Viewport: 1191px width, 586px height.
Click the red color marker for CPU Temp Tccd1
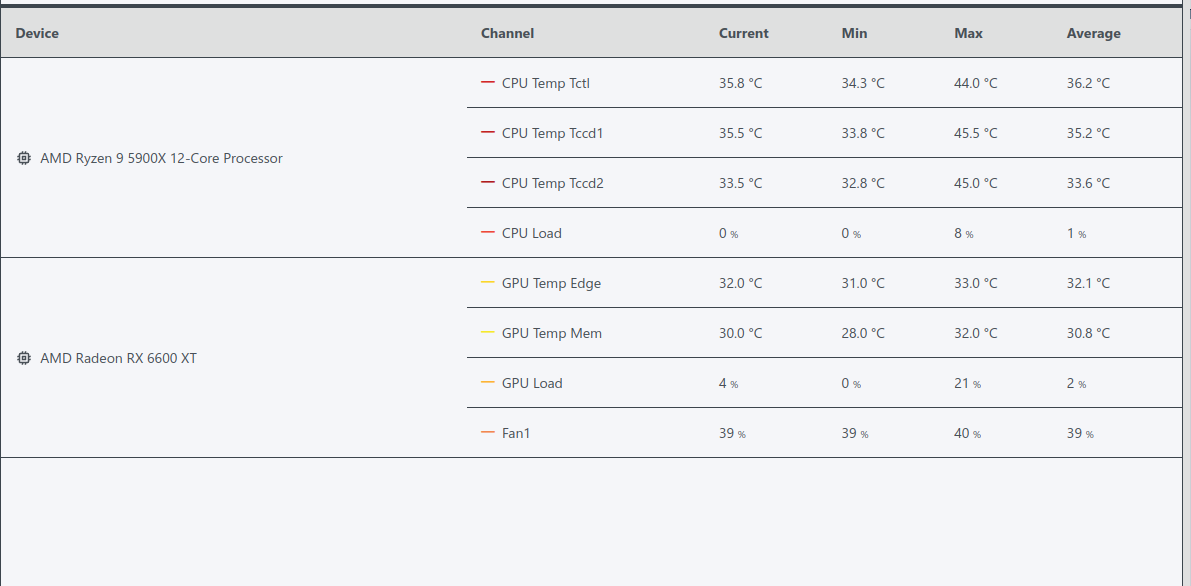coord(488,133)
